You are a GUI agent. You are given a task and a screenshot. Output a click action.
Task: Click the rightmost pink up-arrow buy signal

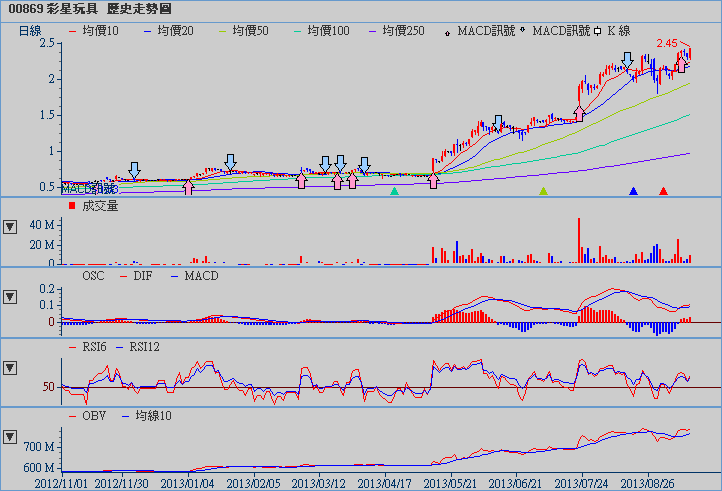[681, 65]
